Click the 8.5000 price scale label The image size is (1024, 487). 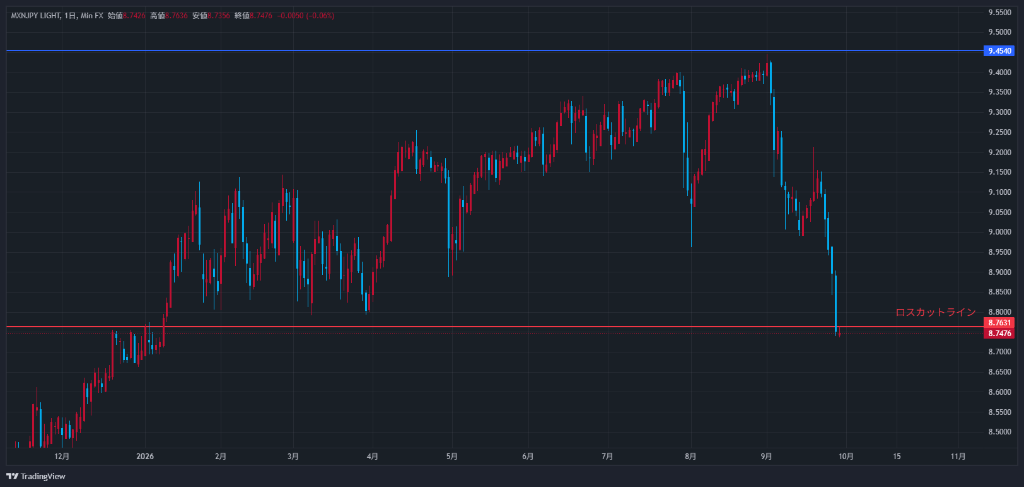pyautogui.click(x=999, y=432)
